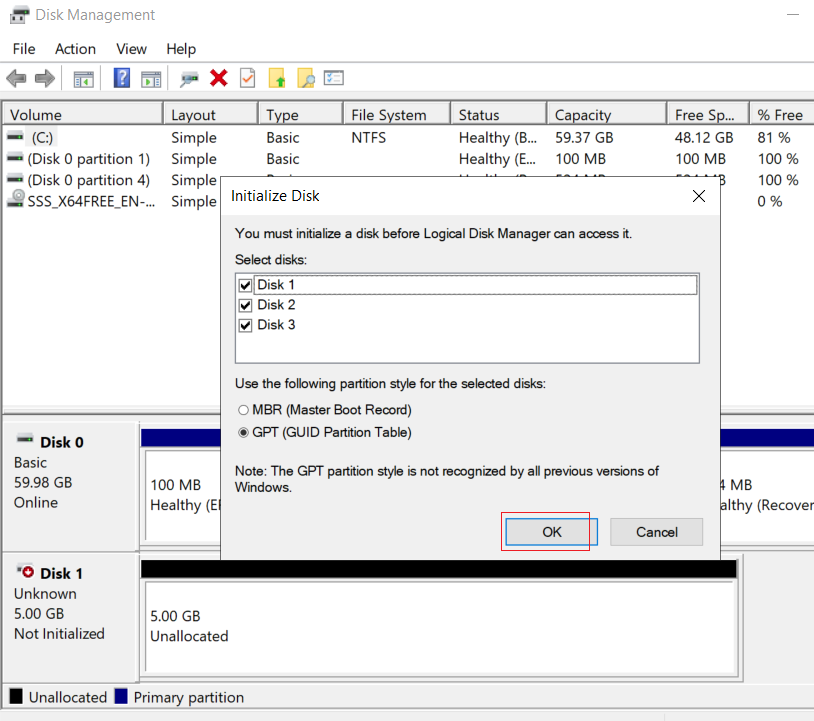This screenshot has width=814, height=721.
Task: Click the connect drive toolbar icon
Action: point(189,79)
